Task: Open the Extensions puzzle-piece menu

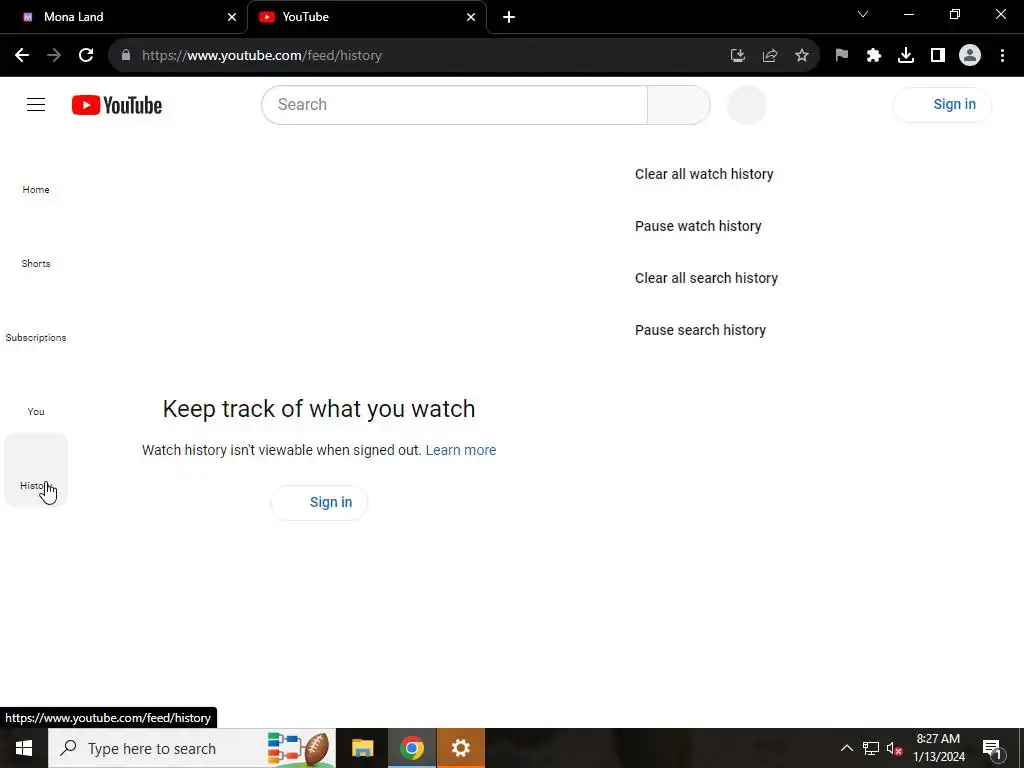Action: 874,56
